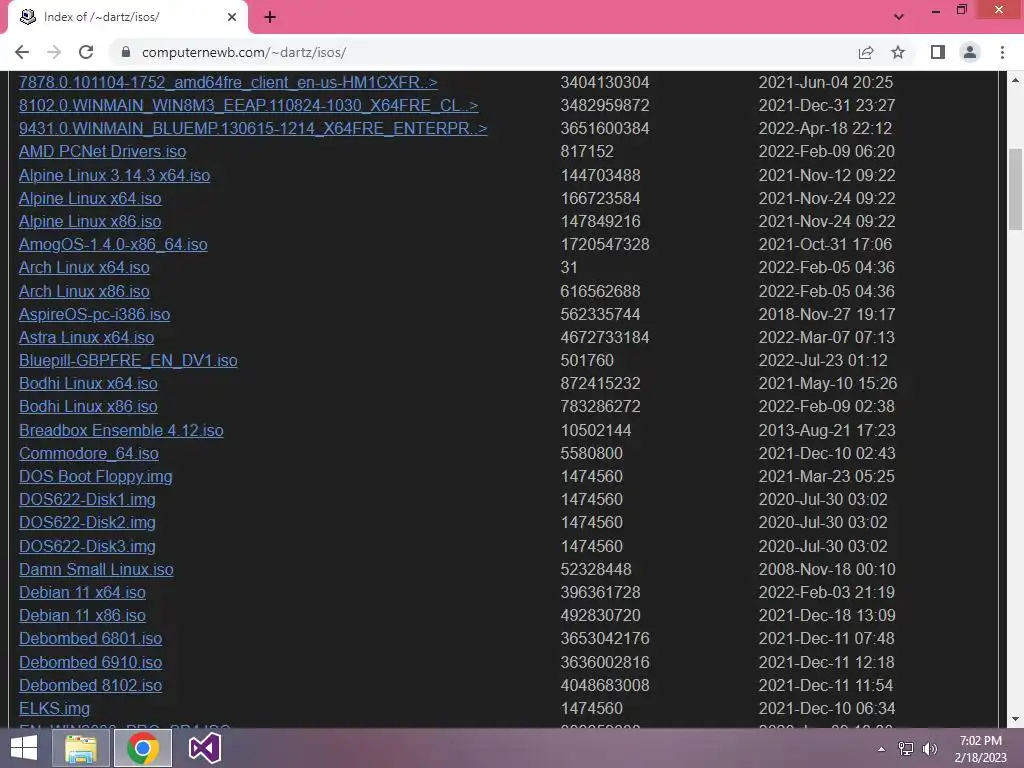Click the vertical scrollbar thumb
The height and width of the screenshot is (768, 1024).
[x=1016, y=189]
